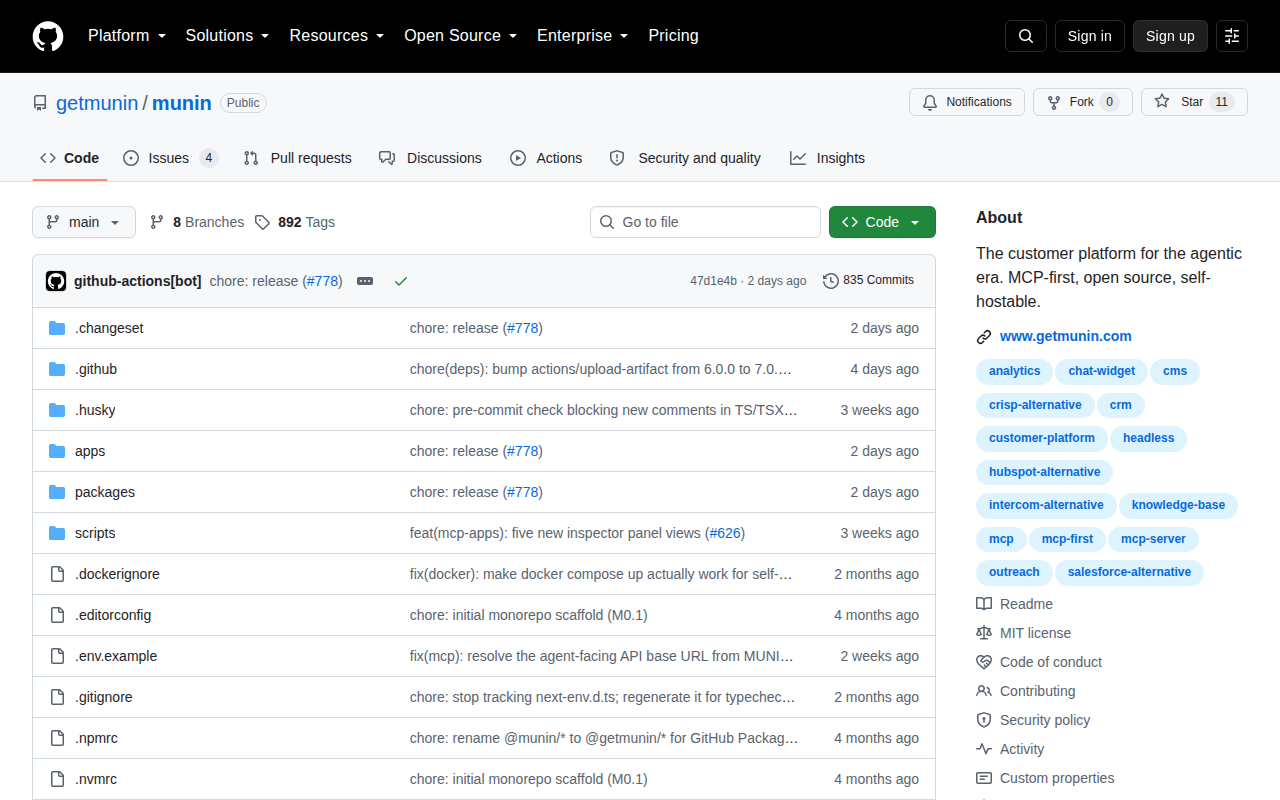Screen dimensions: 1280x800
Task: Open the munin repository name link
Action: pyautogui.click(x=182, y=103)
